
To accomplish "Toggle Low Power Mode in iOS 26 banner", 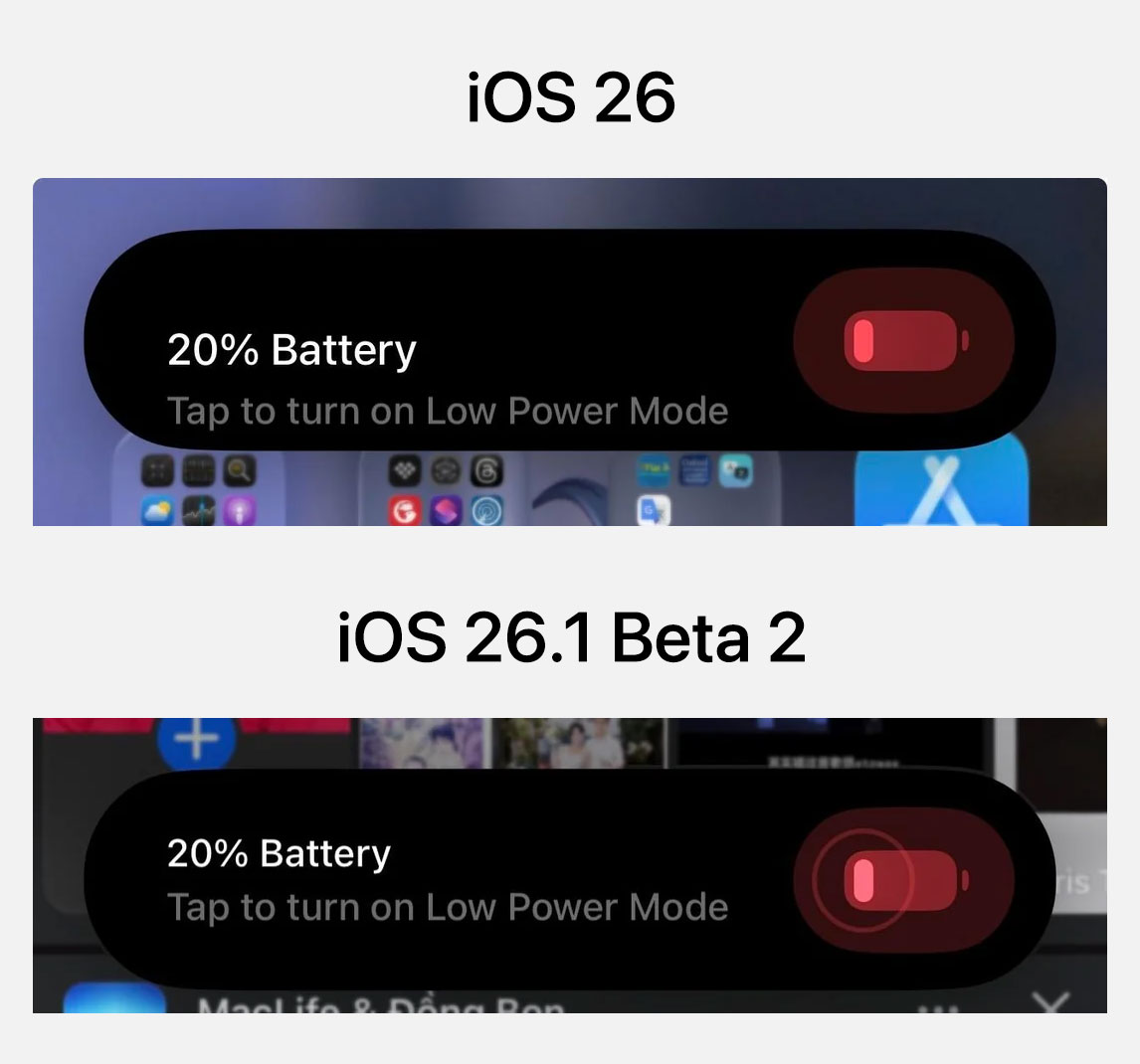I will 903,341.
